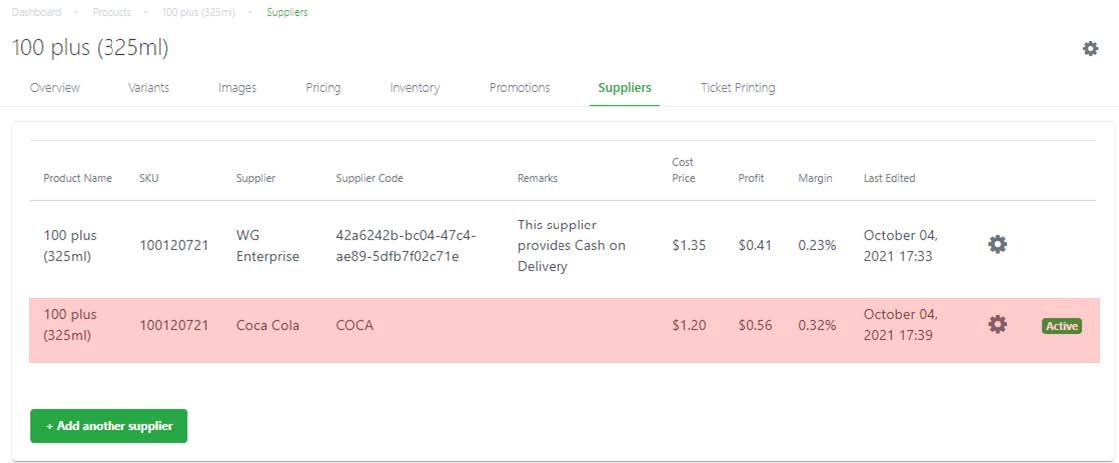Select the Suppliers tab
This screenshot has height=463, width=1119.
(624, 88)
